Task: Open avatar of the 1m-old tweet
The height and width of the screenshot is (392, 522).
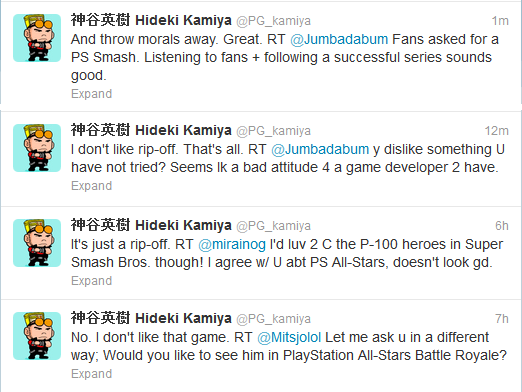Action: 37,38
